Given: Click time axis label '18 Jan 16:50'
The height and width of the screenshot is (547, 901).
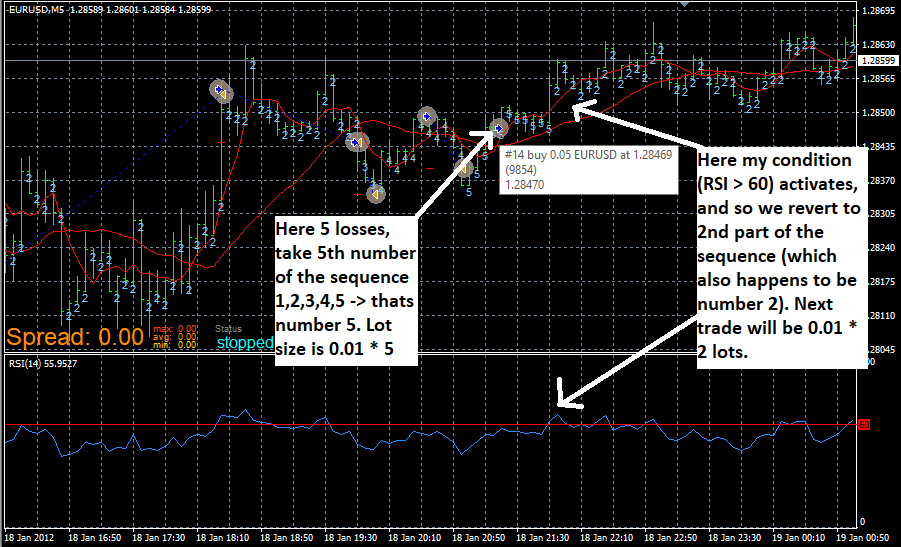Looking at the screenshot, I should point(95,538).
